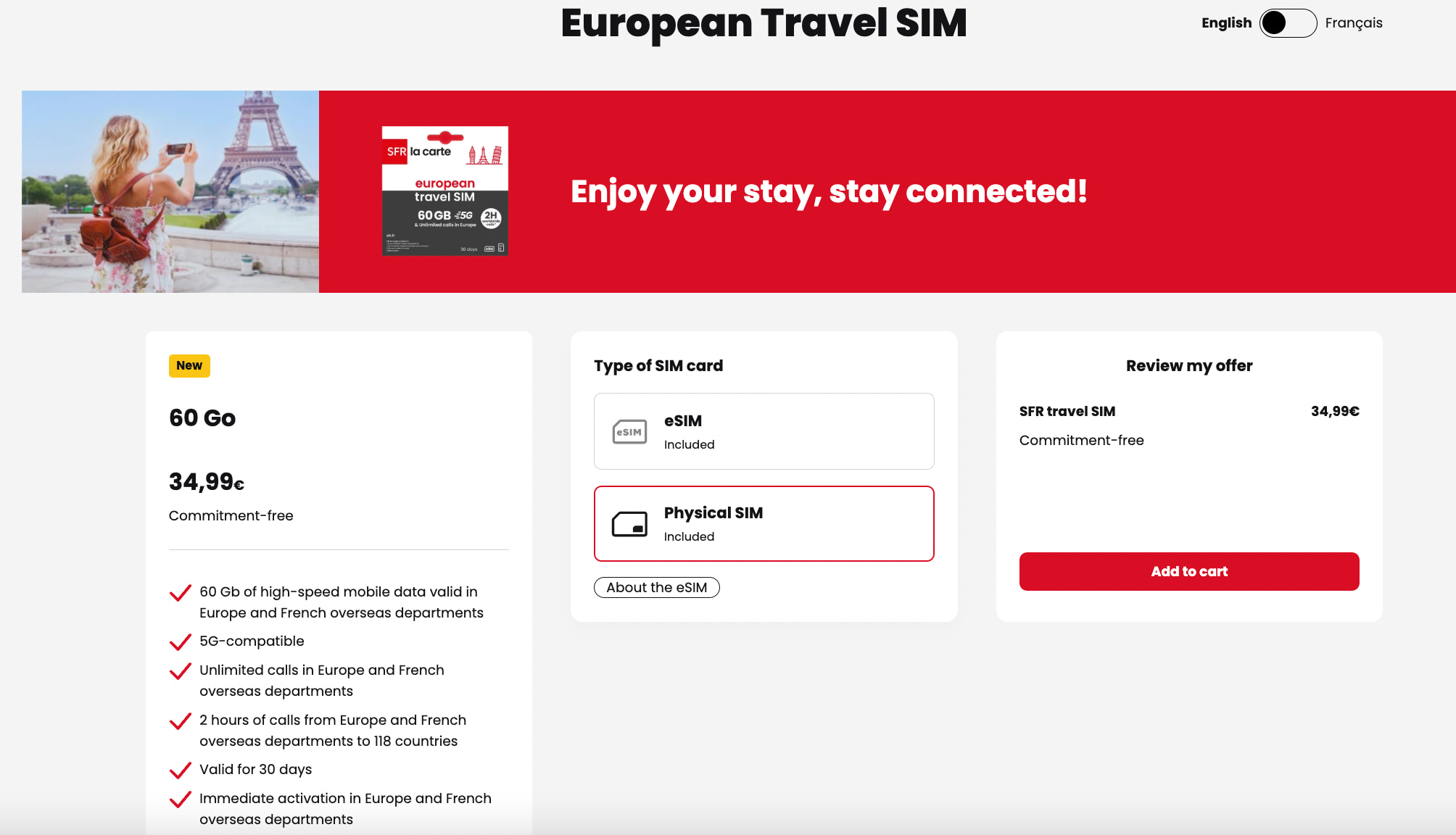This screenshot has width=1456, height=835.
Task: Click the English language label
Action: (1225, 22)
